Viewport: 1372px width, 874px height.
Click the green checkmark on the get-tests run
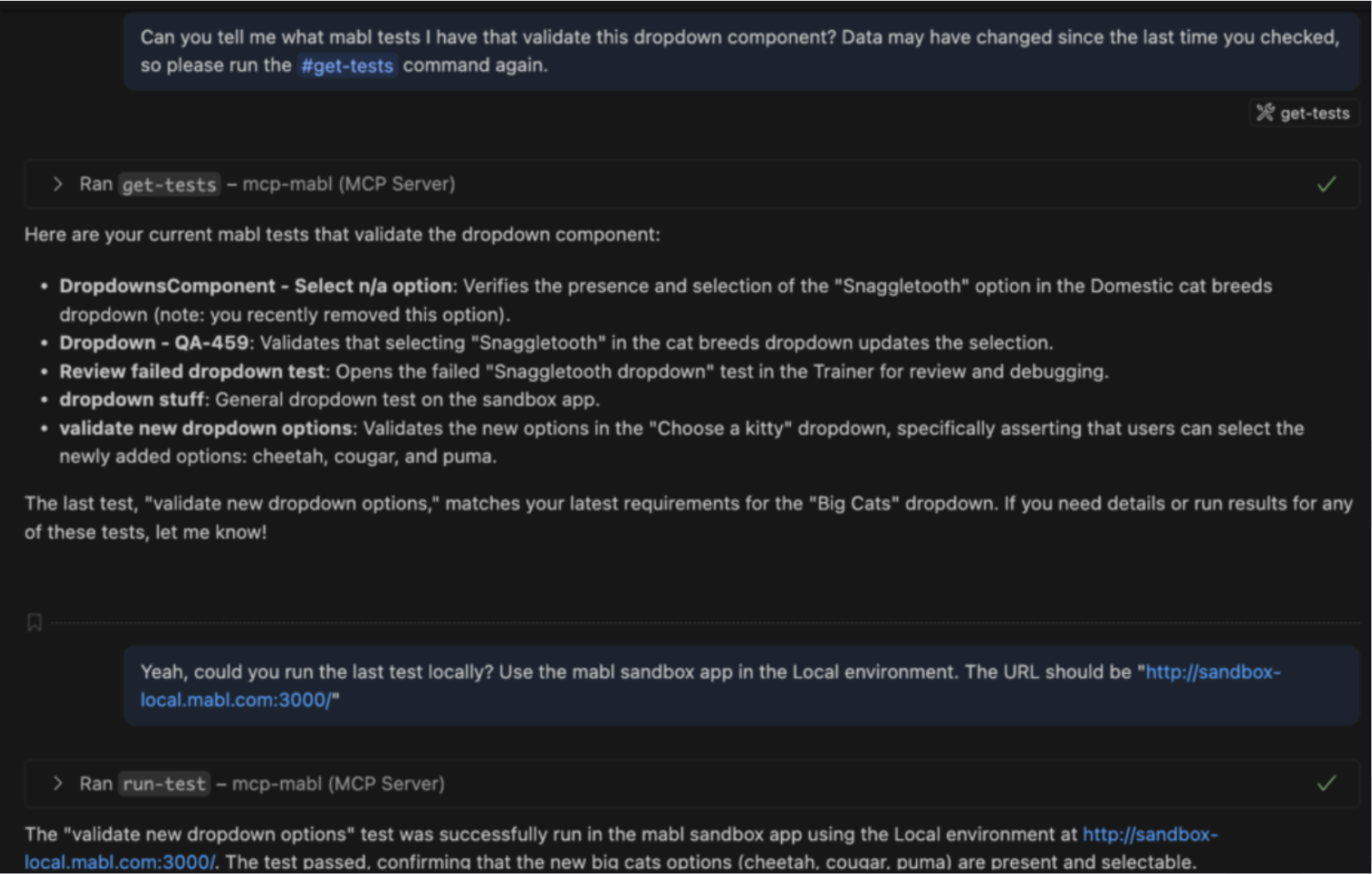click(x=1326, y=183)
